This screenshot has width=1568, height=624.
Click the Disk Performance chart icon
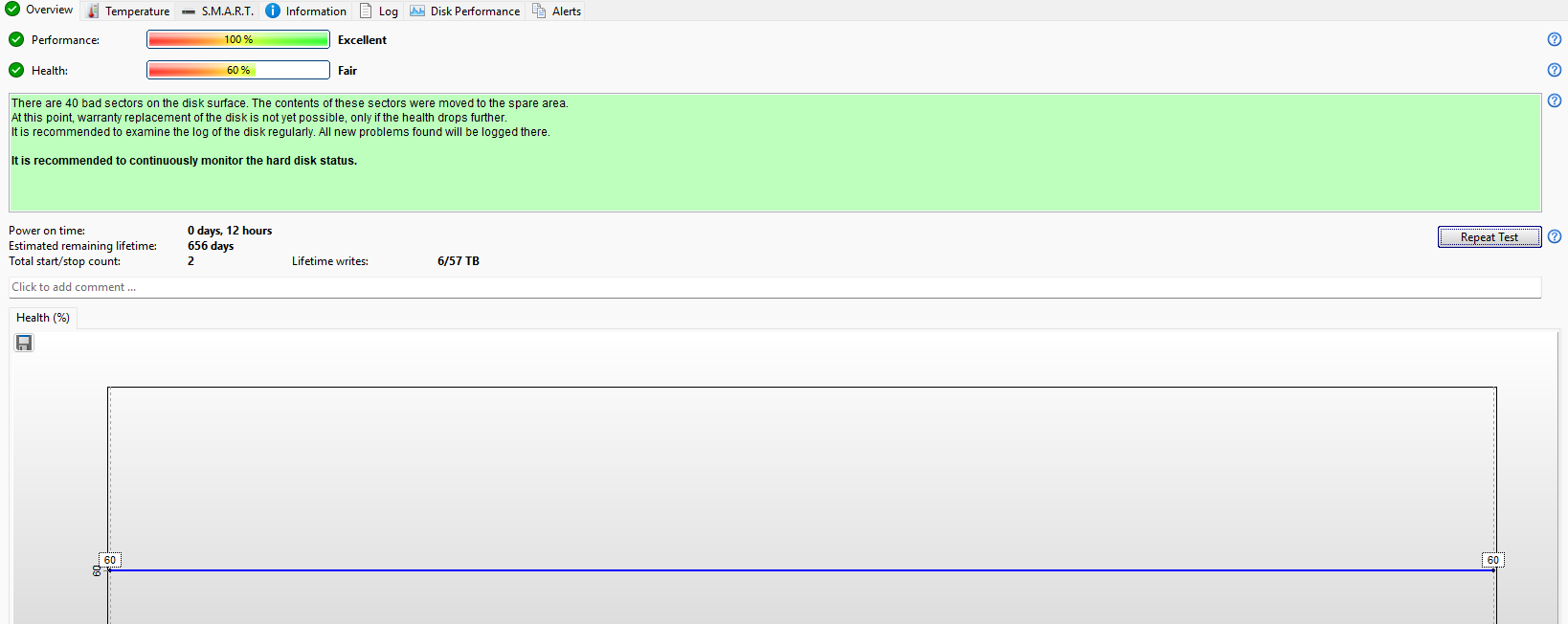point(417,11)
